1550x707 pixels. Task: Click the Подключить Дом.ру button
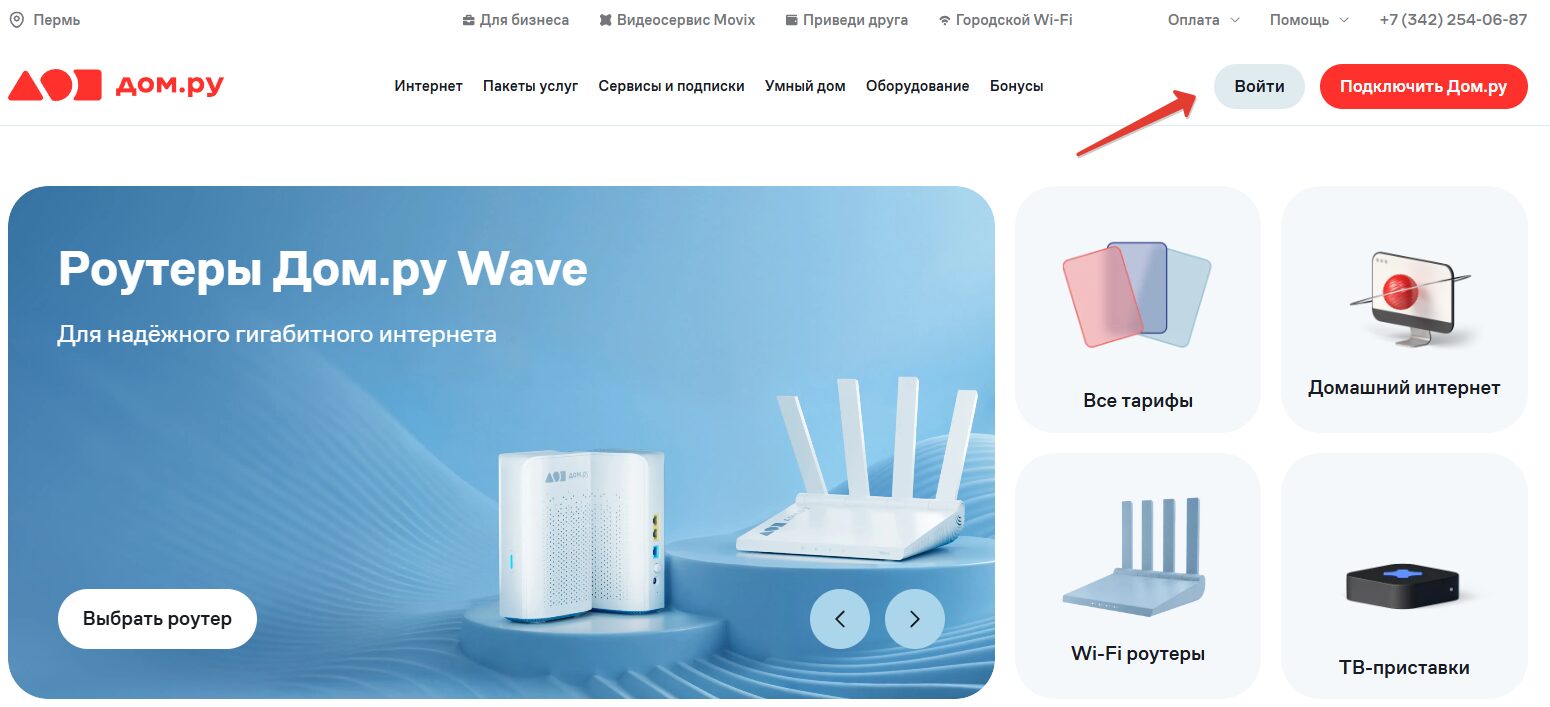point(1424,86)
